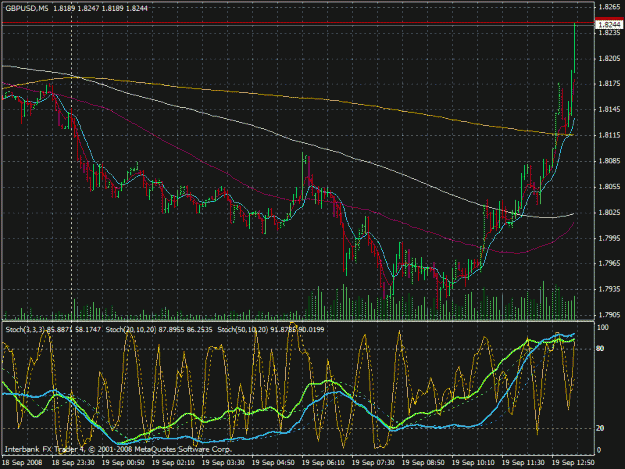This screenshot has width=625, height=469.
Task: Click the 1.8175 price axis label
Action: click(x=610, y=84)
